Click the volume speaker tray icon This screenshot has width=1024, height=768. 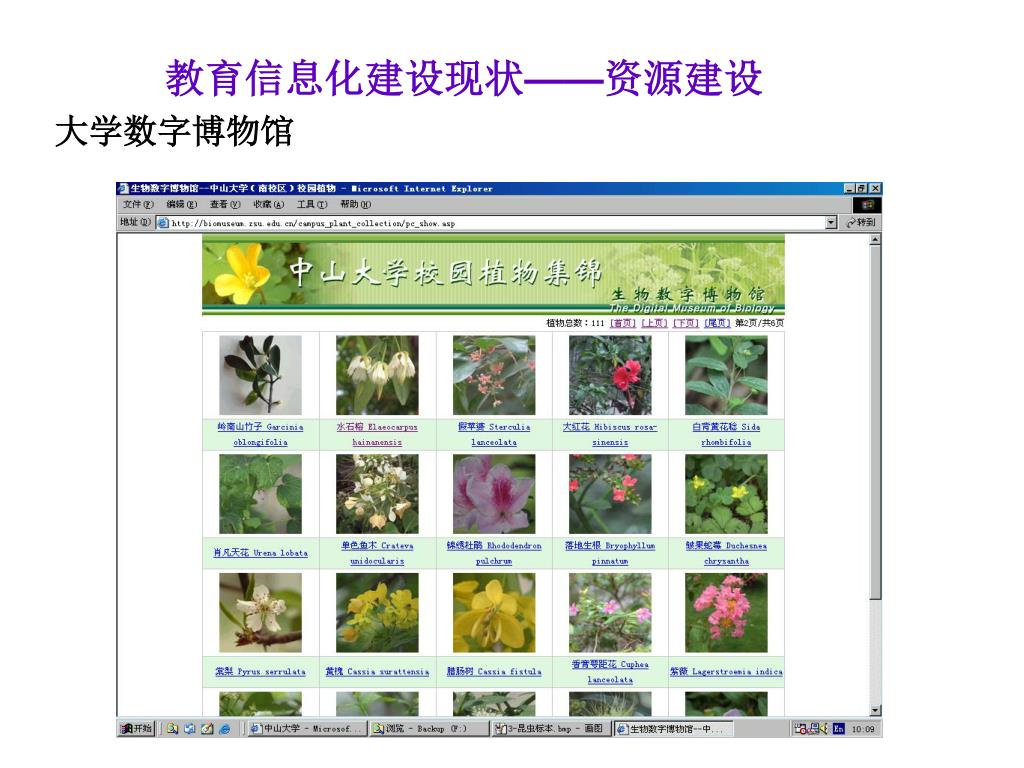point(824,728)
